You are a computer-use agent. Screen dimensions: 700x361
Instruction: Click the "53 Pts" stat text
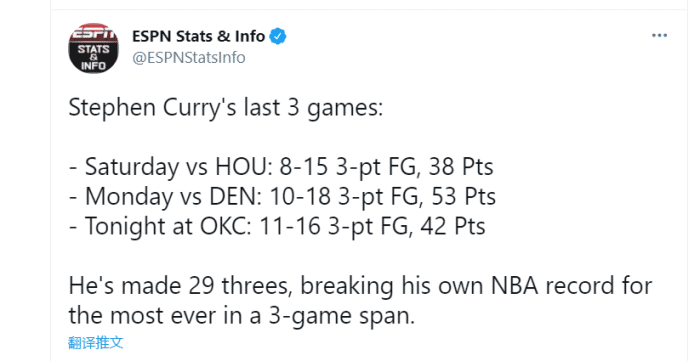[x=463, y=197]
